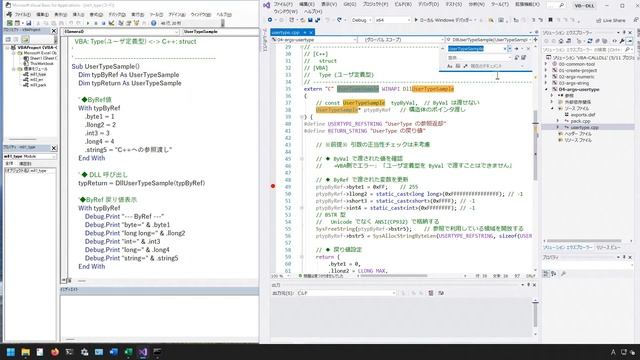Screen dimensions: 640x360
Task: Toggle the breakpoint on line 49
Action: (x=273, y=186)
